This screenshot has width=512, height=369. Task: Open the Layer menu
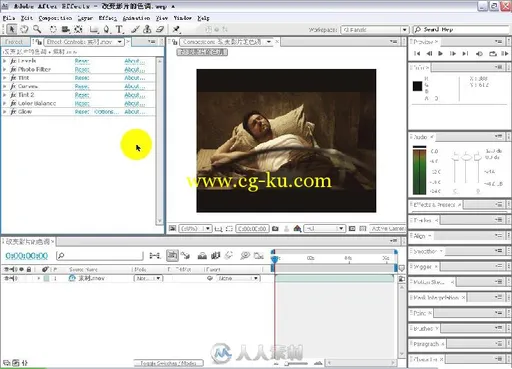(x=85, y=18)
